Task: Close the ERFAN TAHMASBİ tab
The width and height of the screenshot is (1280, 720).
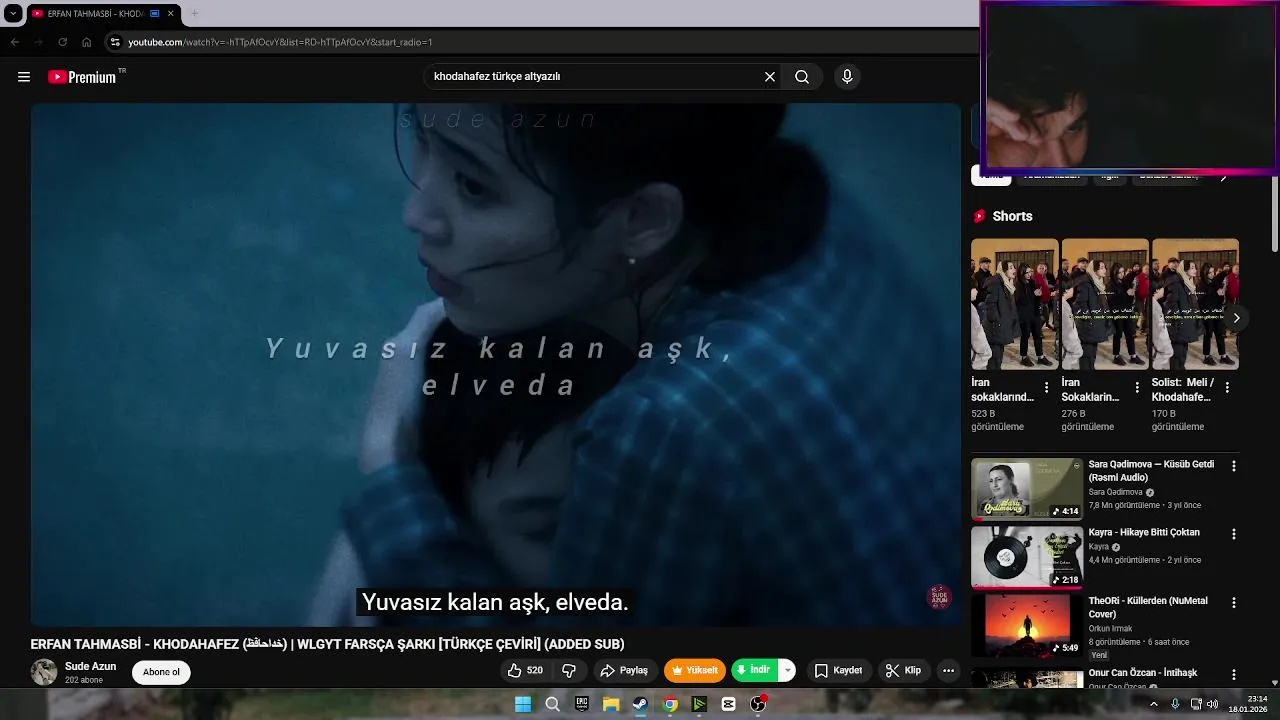Action: pyautogui.click(x=170, y=14)
